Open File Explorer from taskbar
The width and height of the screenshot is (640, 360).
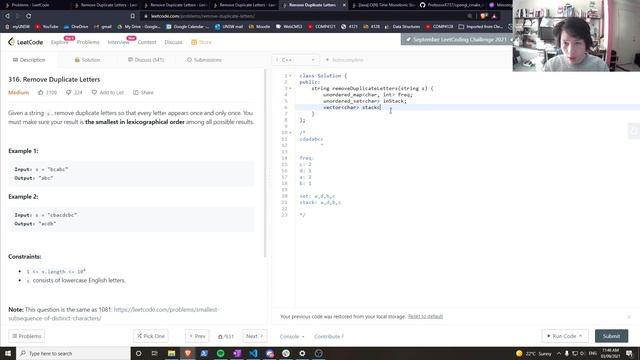point(171,353)
